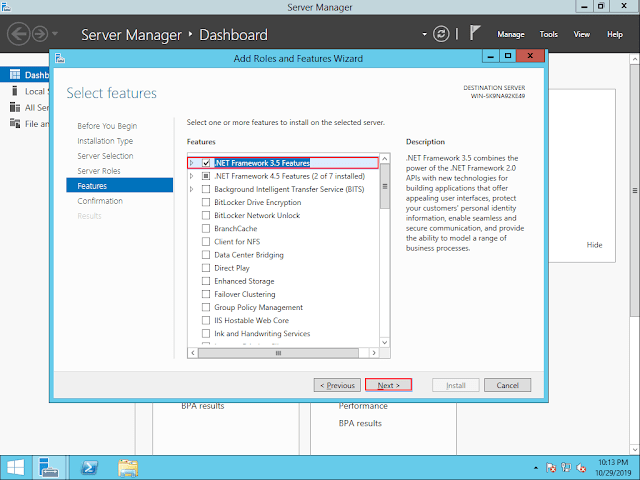
Task: Toggle .NET Framework 4.5 Features checkbox
Action: pos(206,176)
